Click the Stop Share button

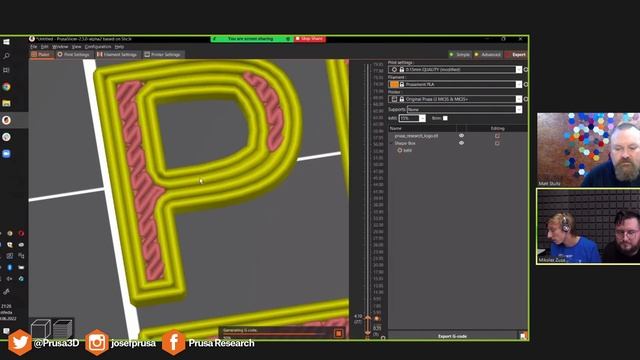pos(309,39)
